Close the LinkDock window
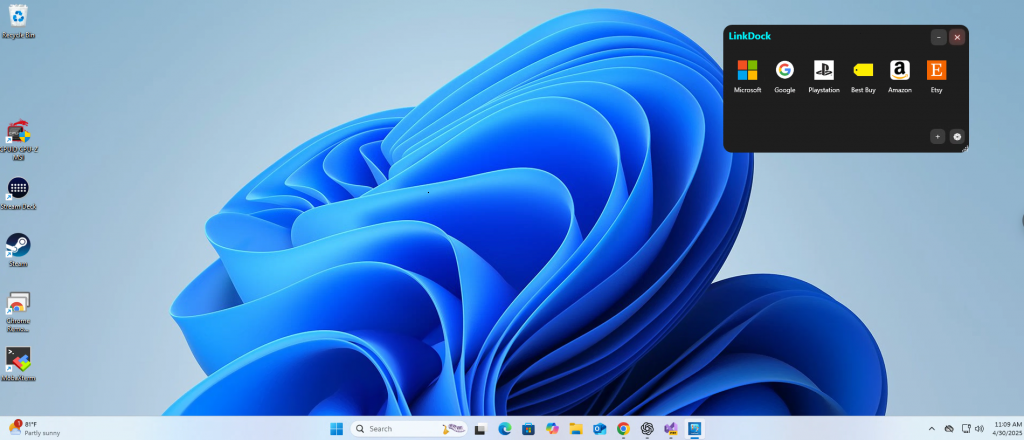The image size is (1024, 440). (957, 37)
